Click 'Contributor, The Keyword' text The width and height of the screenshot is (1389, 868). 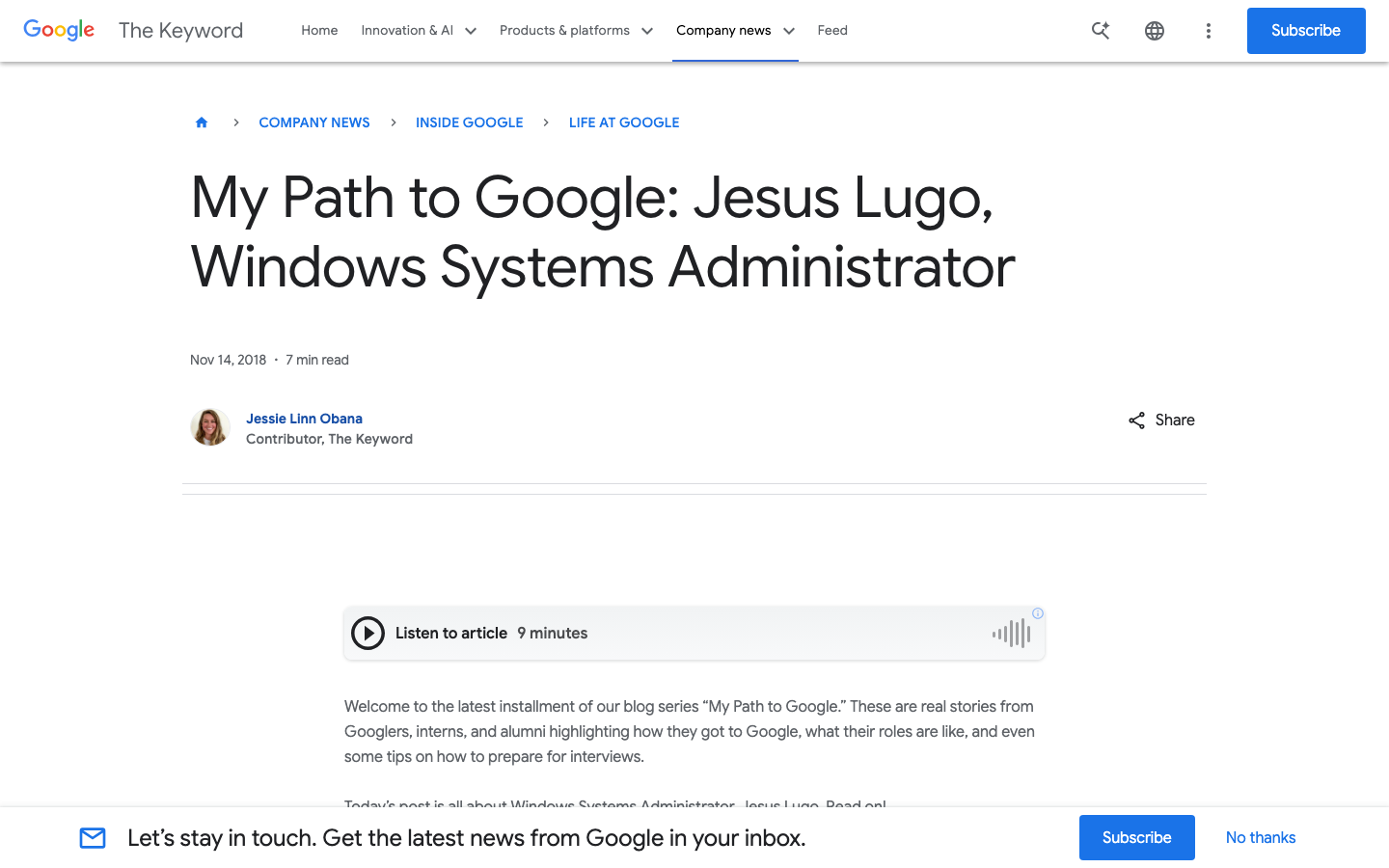329,439
